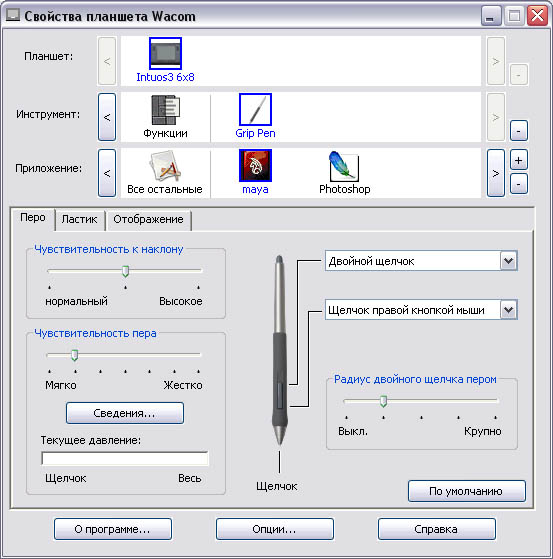The height and width of the screenshot is (559, 553).
Task: Click the По умолчанию button
Action: (466, 491)
